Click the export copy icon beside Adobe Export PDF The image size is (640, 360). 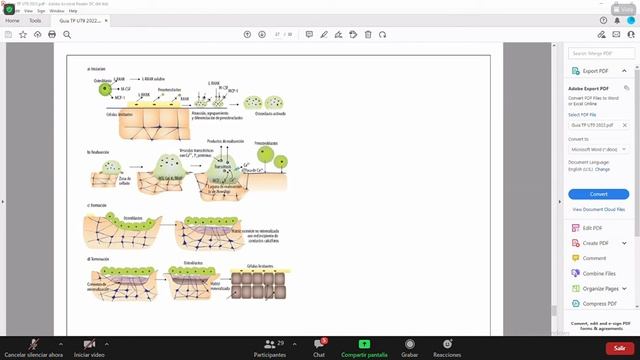point(627,88)
